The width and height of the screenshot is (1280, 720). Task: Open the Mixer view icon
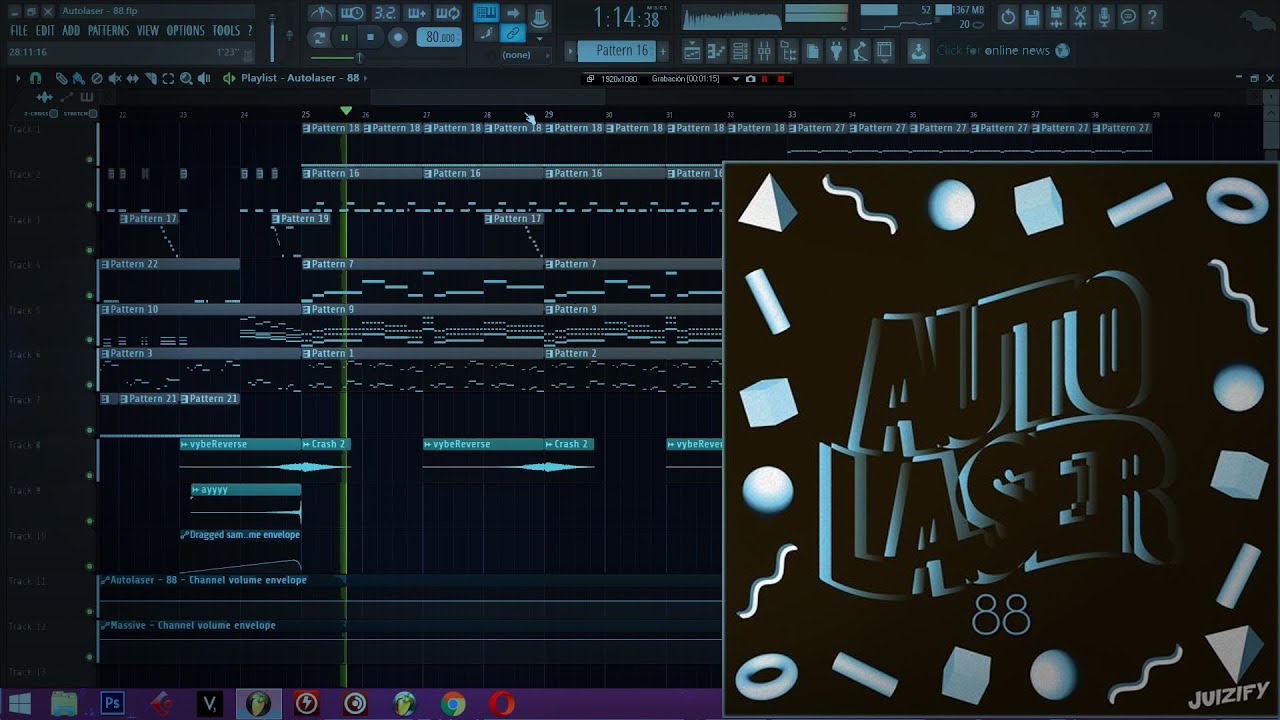pos(764,50)
